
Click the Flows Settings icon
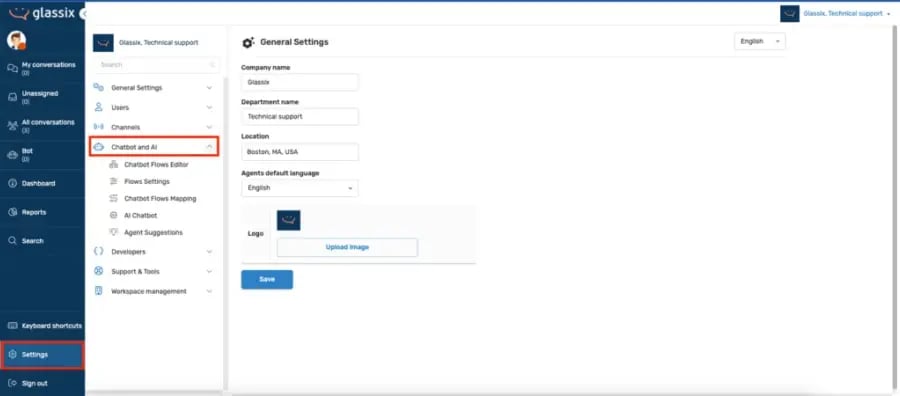tap(114, 181)
